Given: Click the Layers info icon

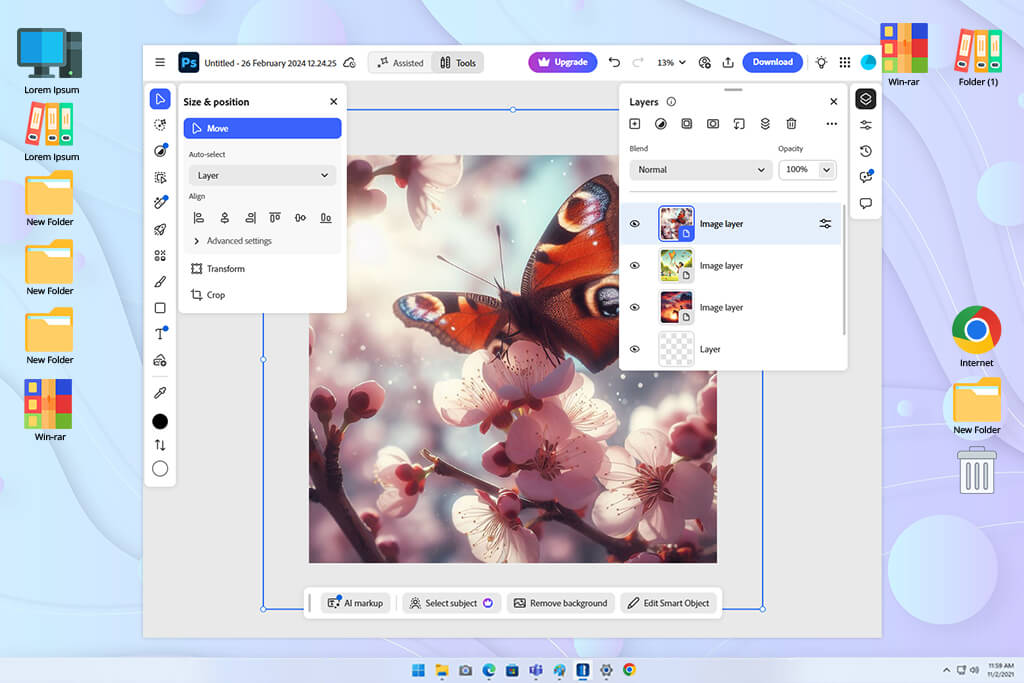Looking at the screenshot, I should [671, 102].
